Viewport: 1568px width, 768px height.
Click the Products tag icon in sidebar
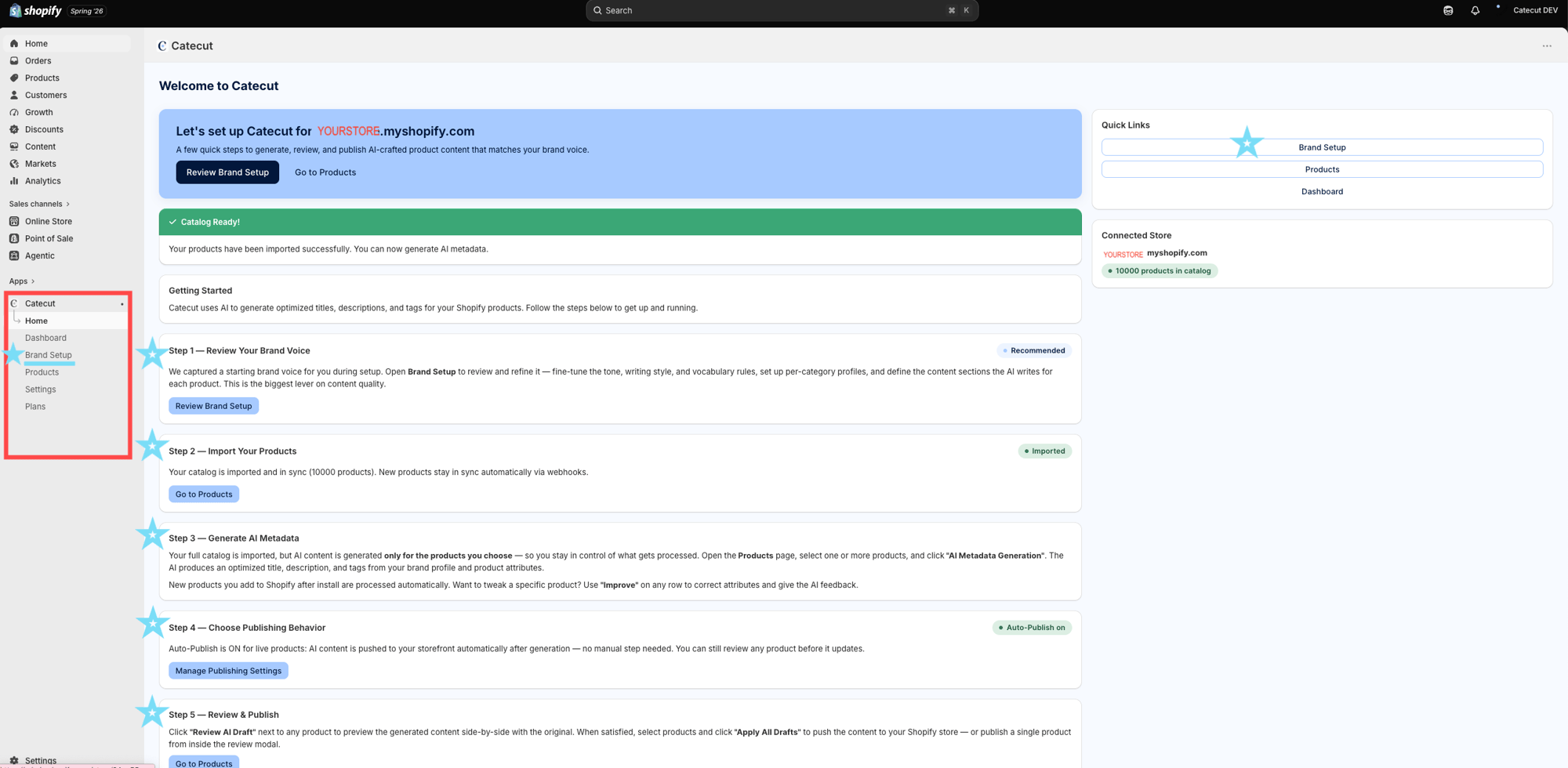[14, 78]
